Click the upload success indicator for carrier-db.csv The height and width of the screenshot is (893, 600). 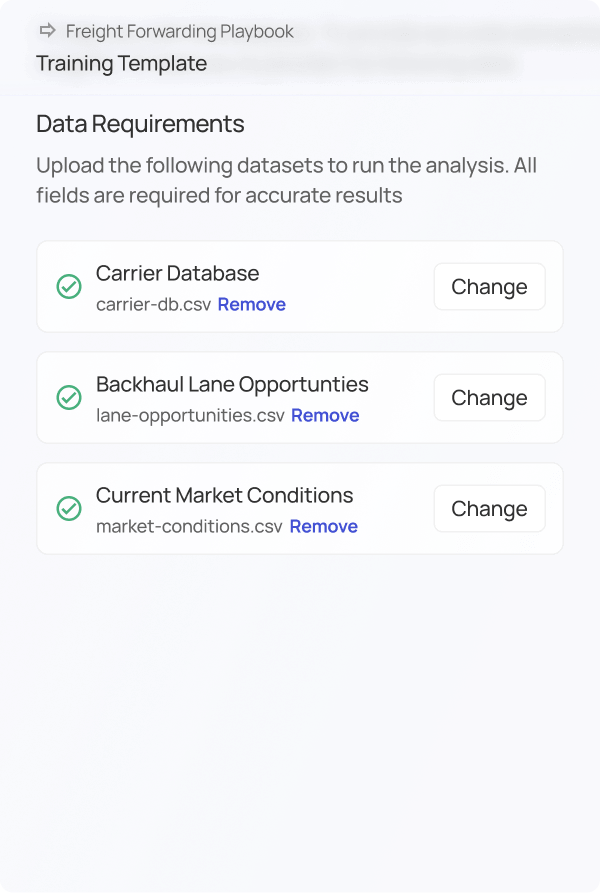tap(67, 286)
